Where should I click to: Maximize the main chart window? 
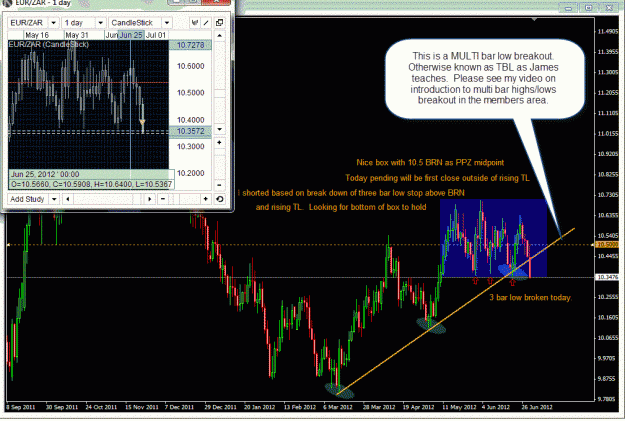click(589, 8)
